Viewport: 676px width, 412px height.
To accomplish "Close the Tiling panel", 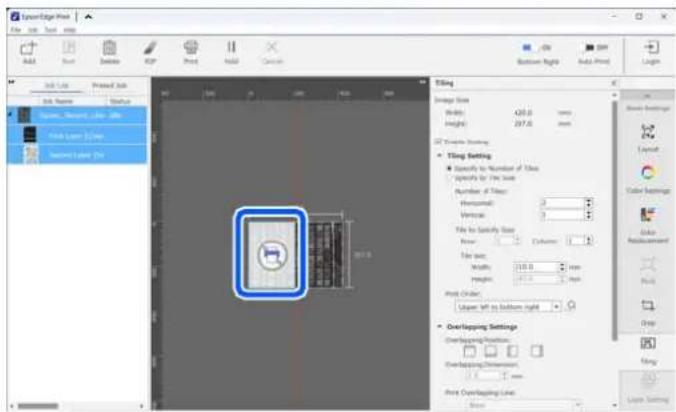I will [x=613, y=83].
